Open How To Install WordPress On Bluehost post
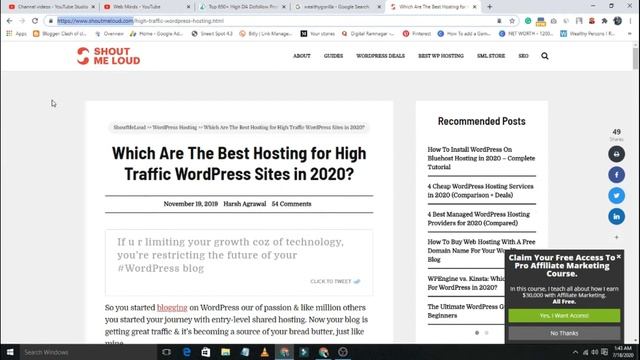640x360 pixels. [x=481, y=158]
